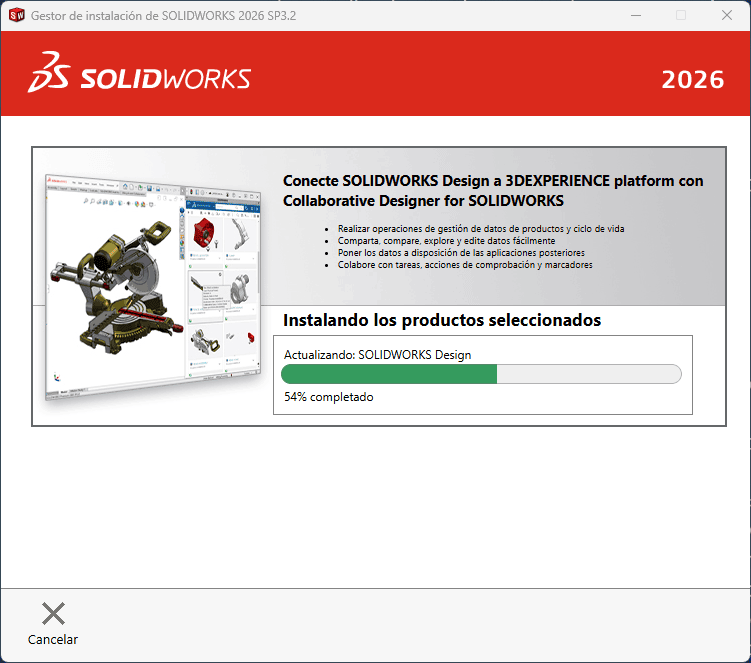Click the '54% completado' status text
The image size is (751, 663).
click(329, 397)
